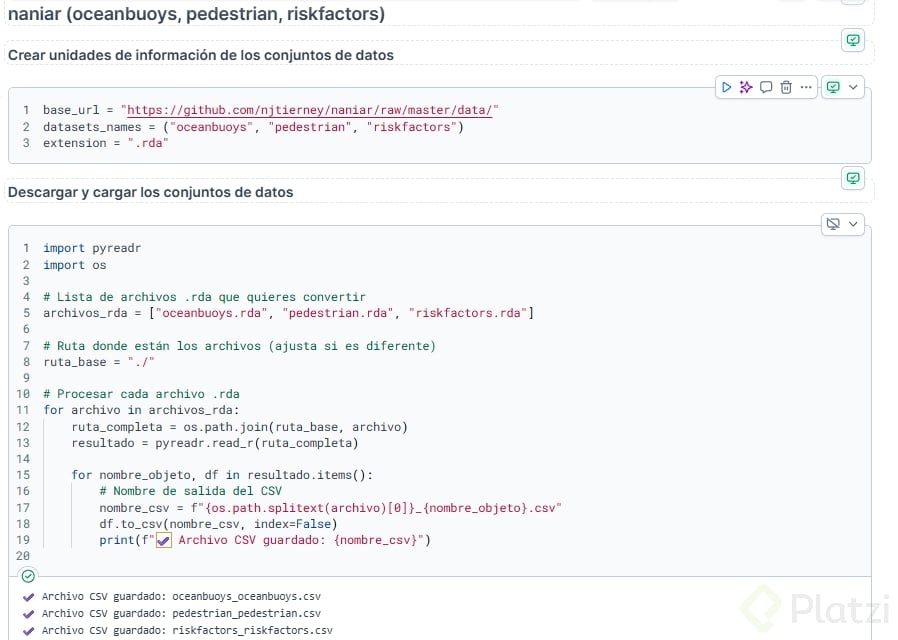Toggle app visibility on 'Descargar y cargar' text cell
The image size is (898, 640).
click(x=853, y=178)
